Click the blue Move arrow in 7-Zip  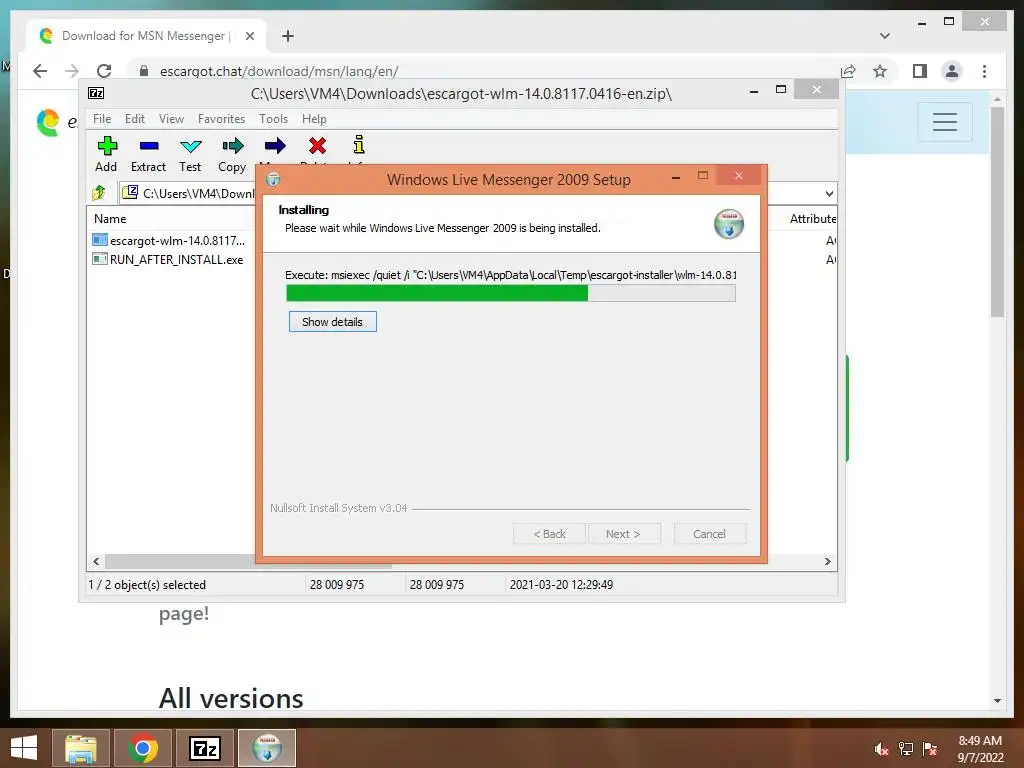click(x=275, y=146)
